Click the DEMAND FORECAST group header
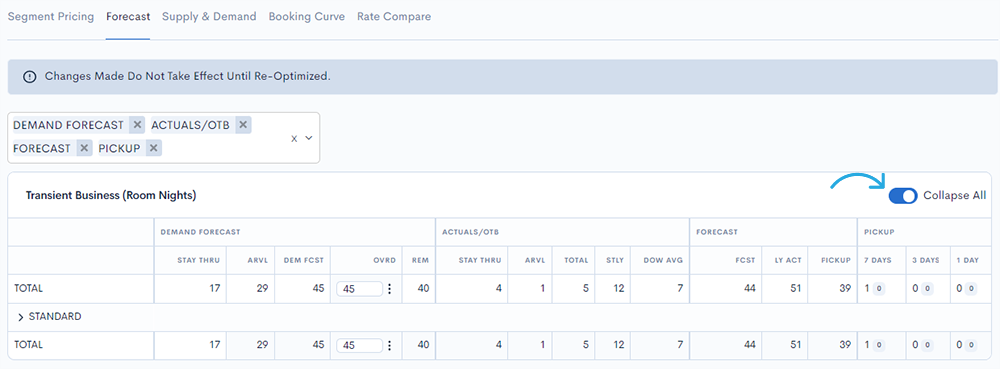The image size is (1000, 369). point(200,233)
